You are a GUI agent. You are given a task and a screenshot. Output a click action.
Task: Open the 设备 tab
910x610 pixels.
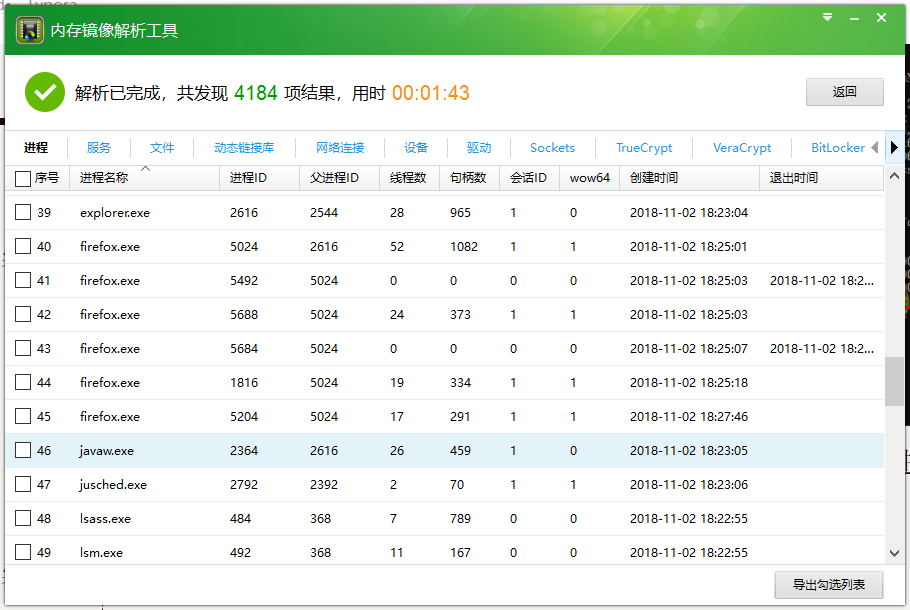(416, 148)
